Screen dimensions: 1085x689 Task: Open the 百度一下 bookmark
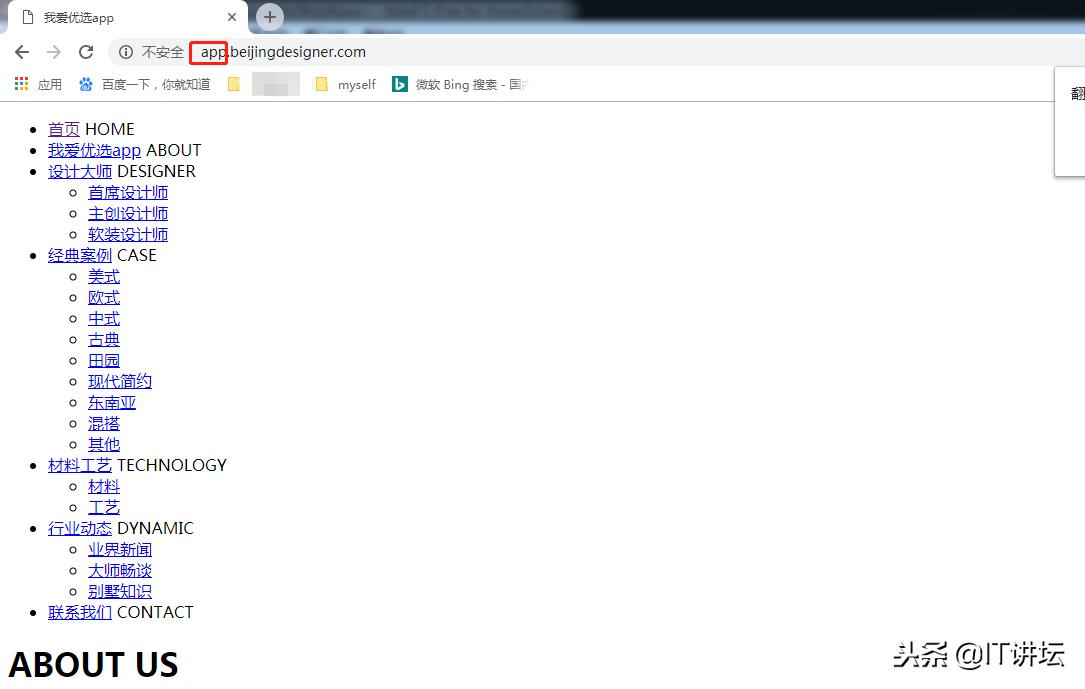[145, 84]
